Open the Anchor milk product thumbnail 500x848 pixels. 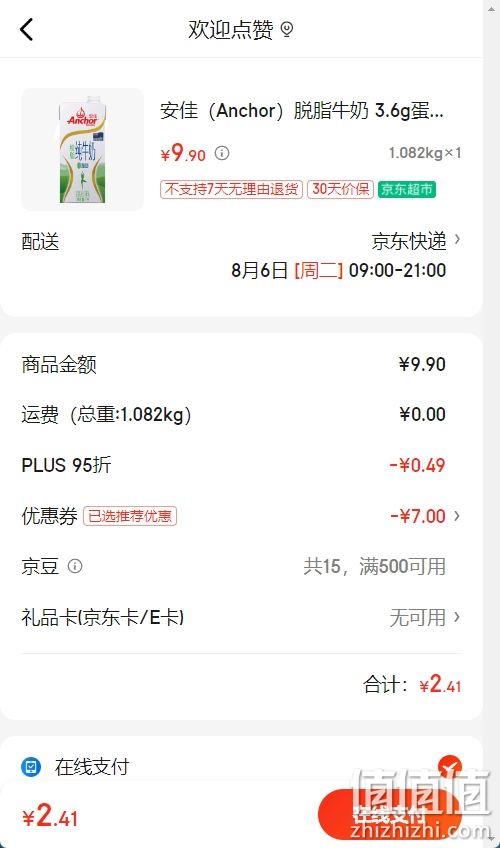(x=82, y=150)
